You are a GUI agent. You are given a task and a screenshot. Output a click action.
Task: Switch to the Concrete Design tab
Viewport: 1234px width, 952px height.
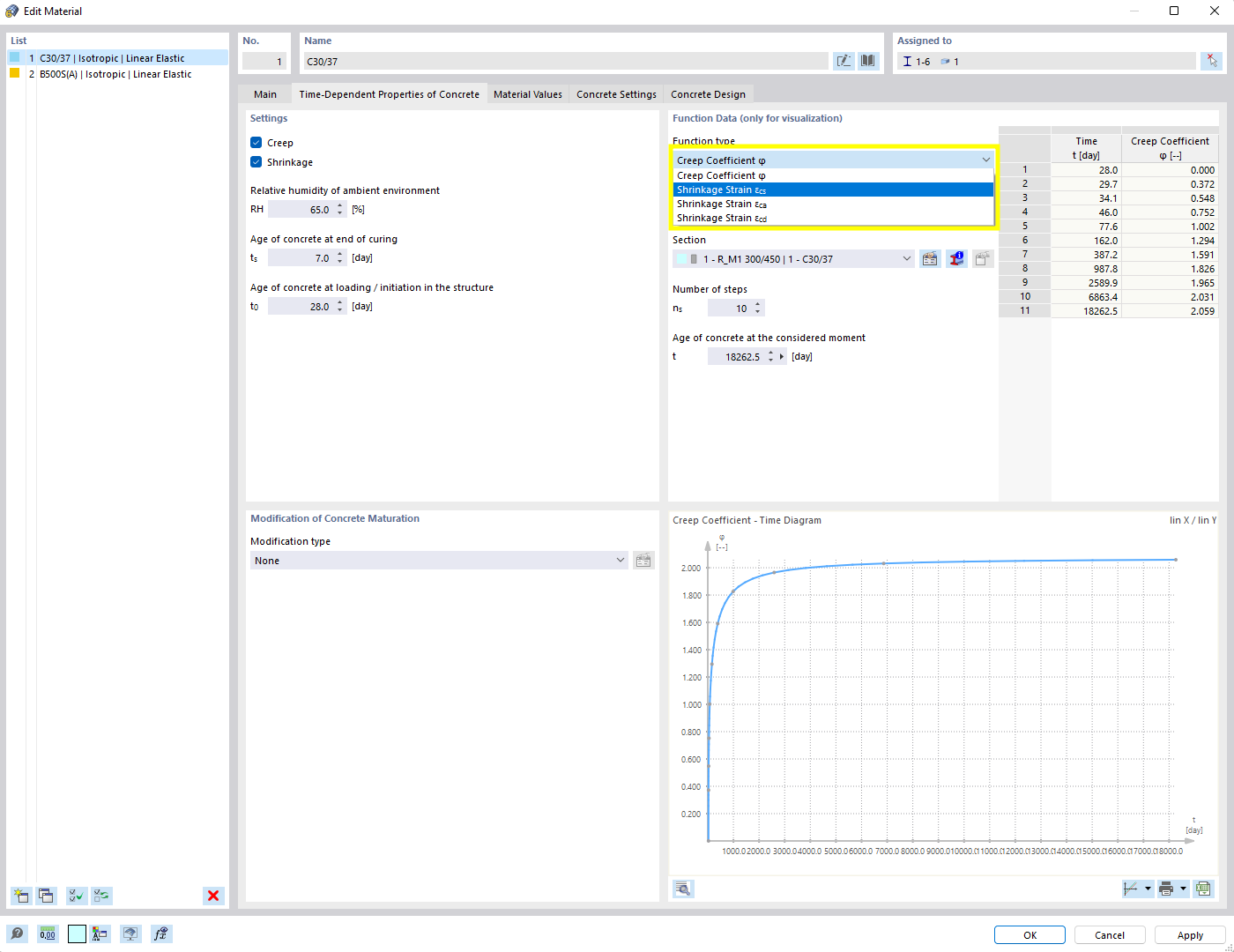point(708,93)
